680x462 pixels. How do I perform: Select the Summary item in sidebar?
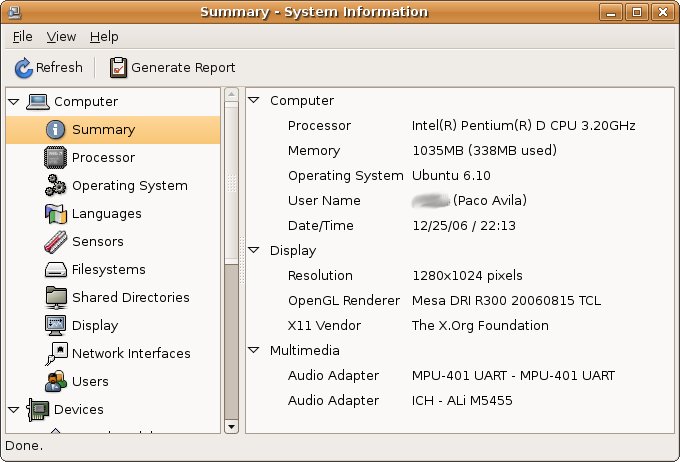pyautogui.click(x=103, y=130)
